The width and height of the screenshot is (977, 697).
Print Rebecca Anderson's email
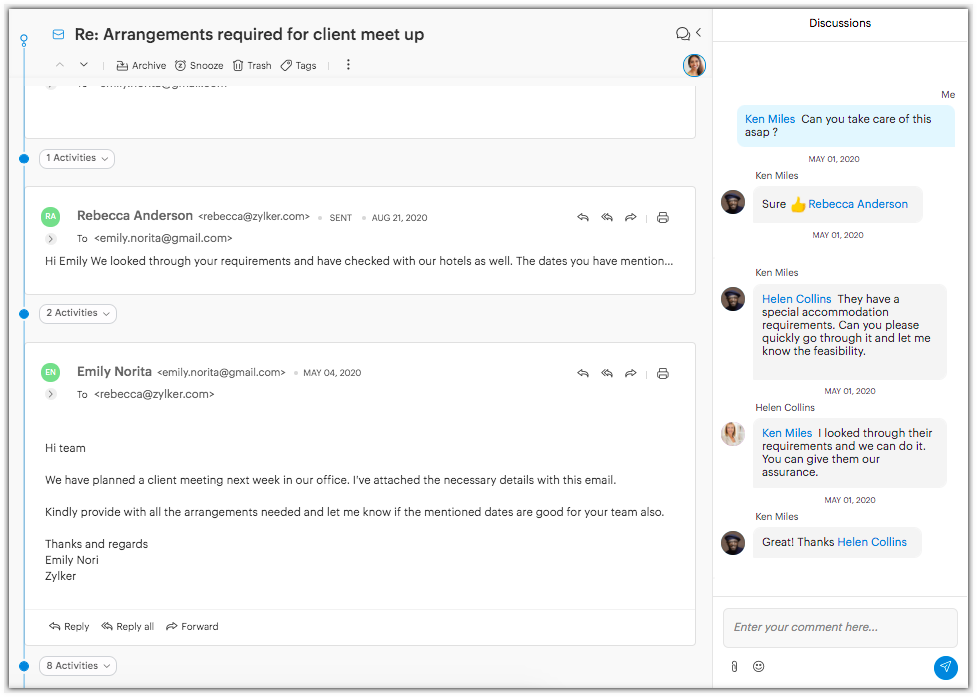662,217
